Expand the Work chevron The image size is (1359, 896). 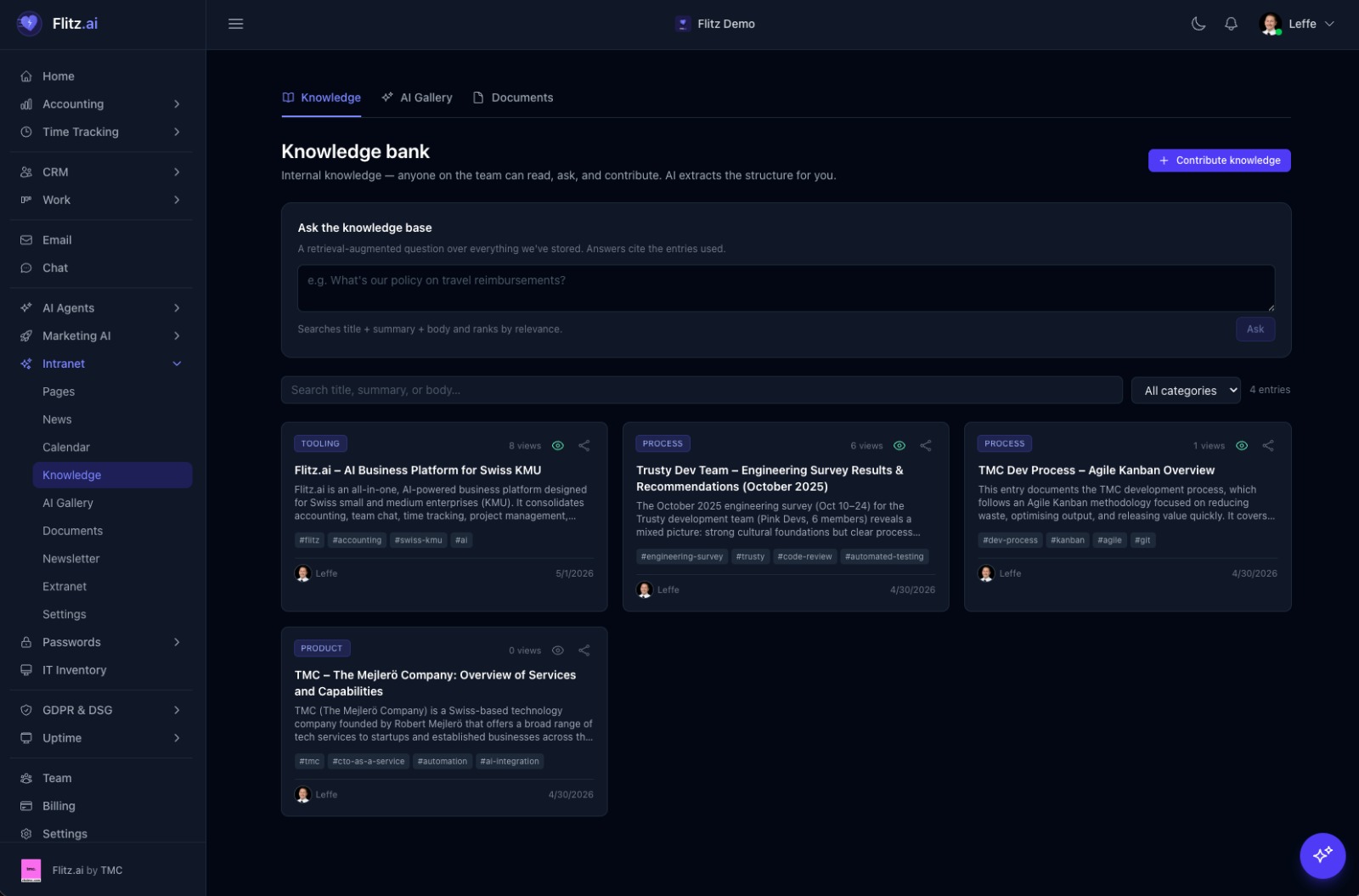click(177, 200)
